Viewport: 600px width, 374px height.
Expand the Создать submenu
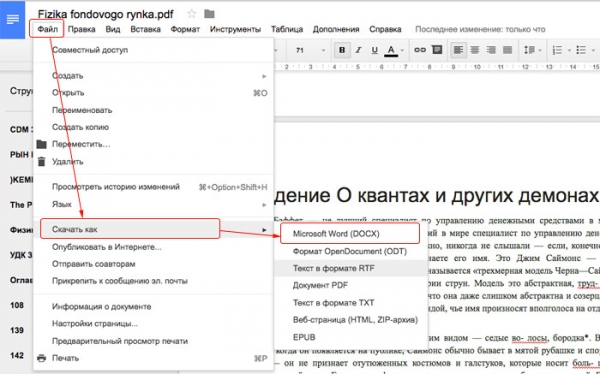153,76
